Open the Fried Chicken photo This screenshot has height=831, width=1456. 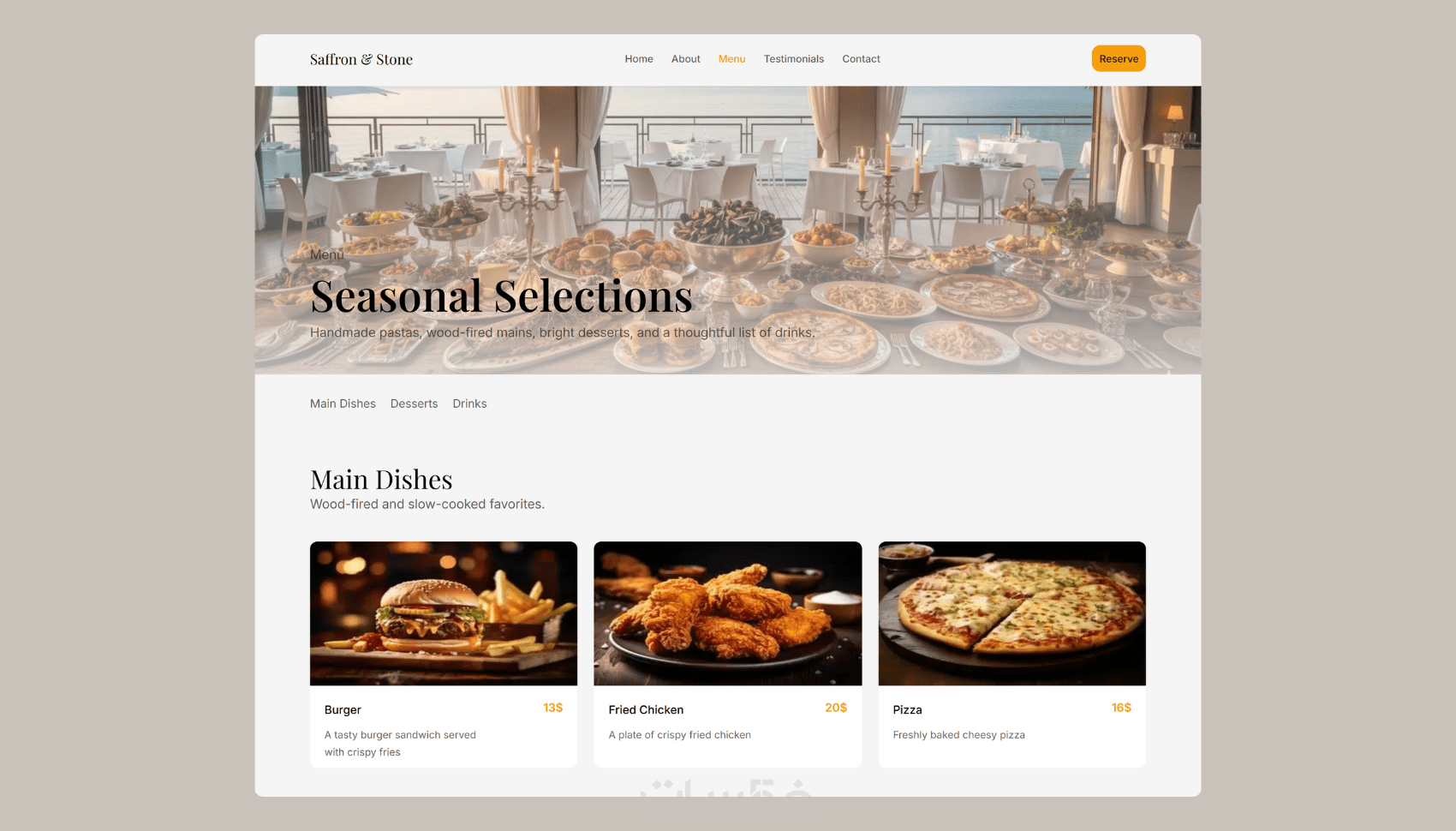[728, 613]
